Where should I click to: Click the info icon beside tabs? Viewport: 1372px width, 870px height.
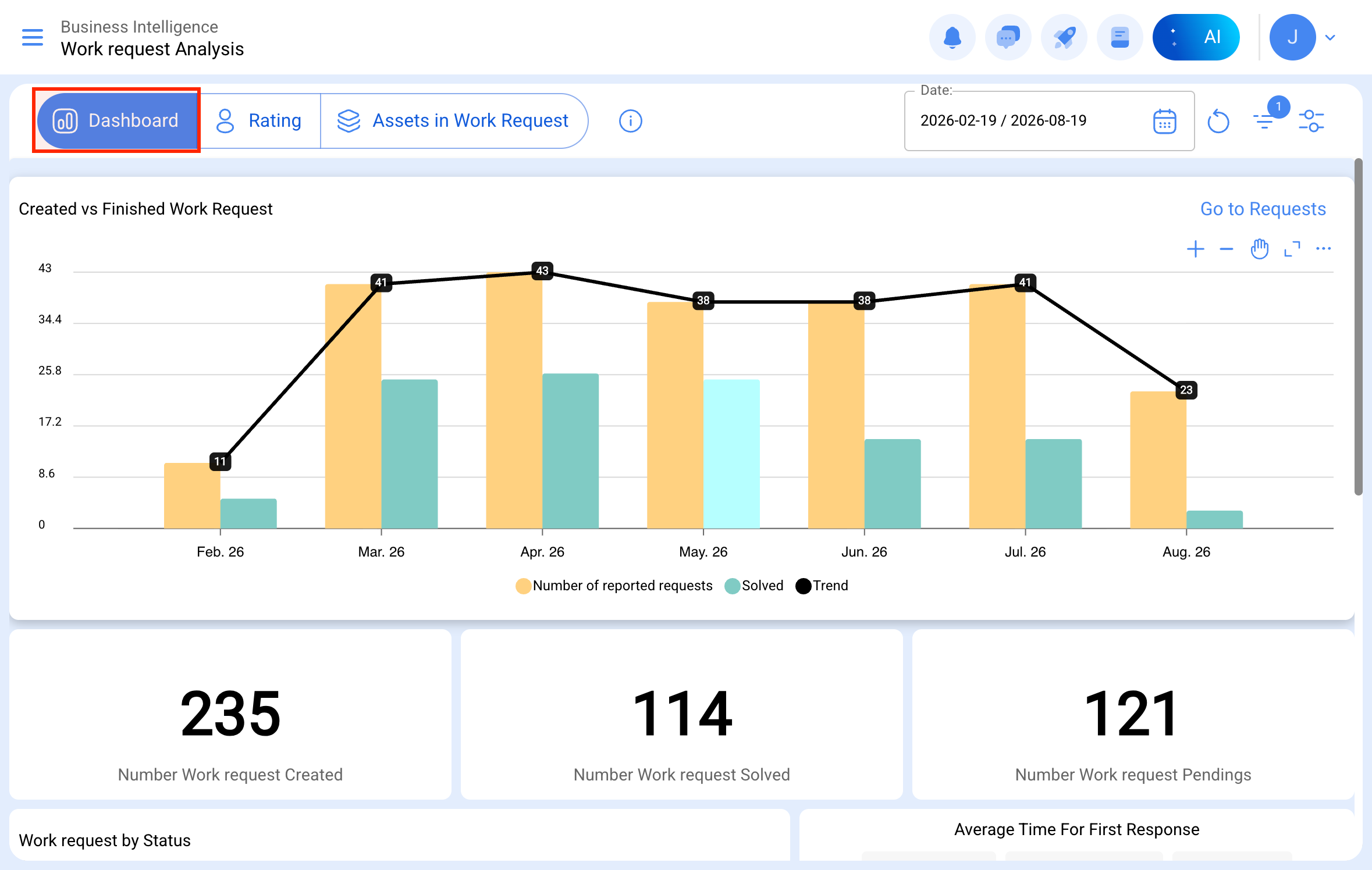pos(630,121)
